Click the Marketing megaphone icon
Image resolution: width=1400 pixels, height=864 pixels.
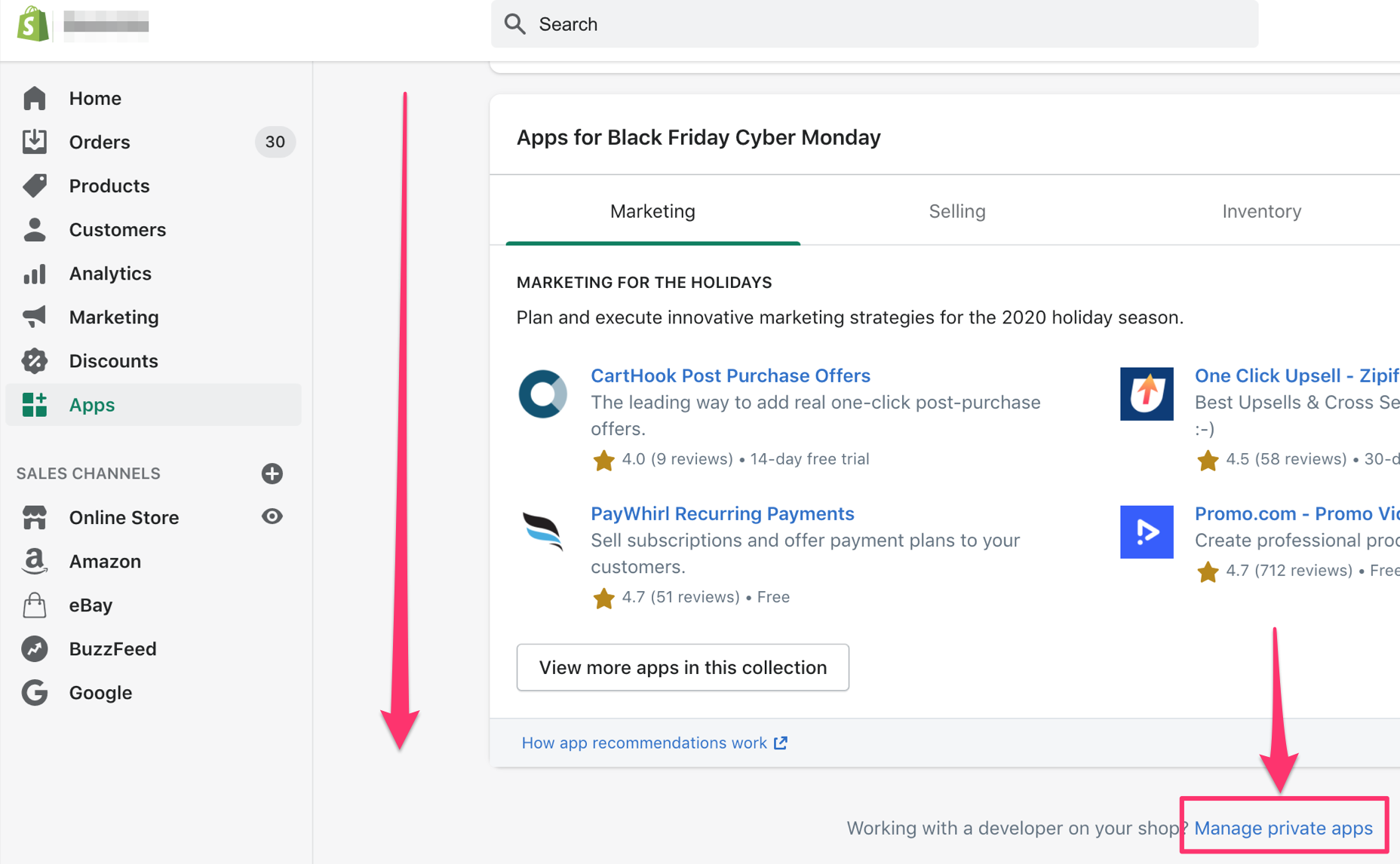35,317
